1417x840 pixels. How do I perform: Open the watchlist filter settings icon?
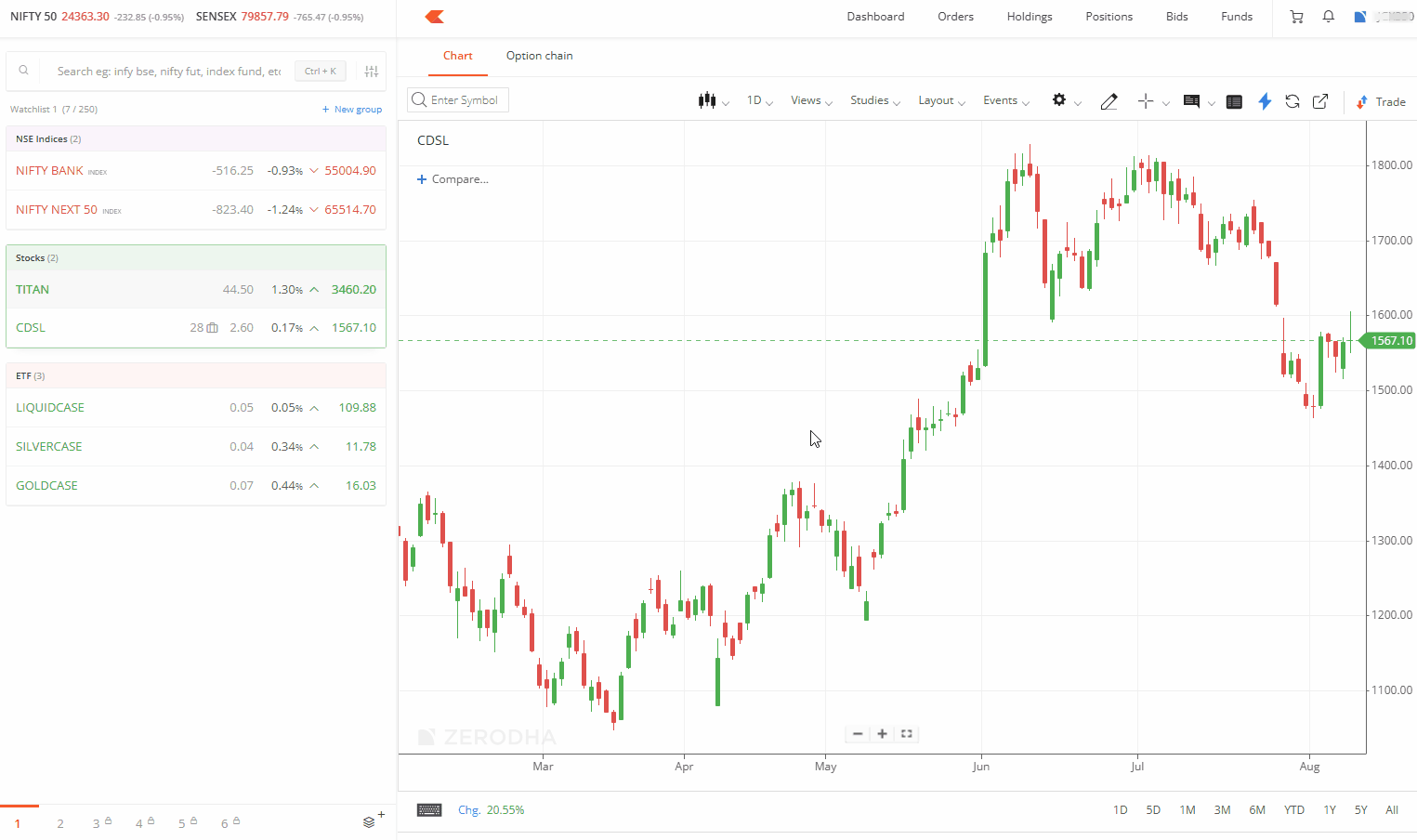(372, 72)
